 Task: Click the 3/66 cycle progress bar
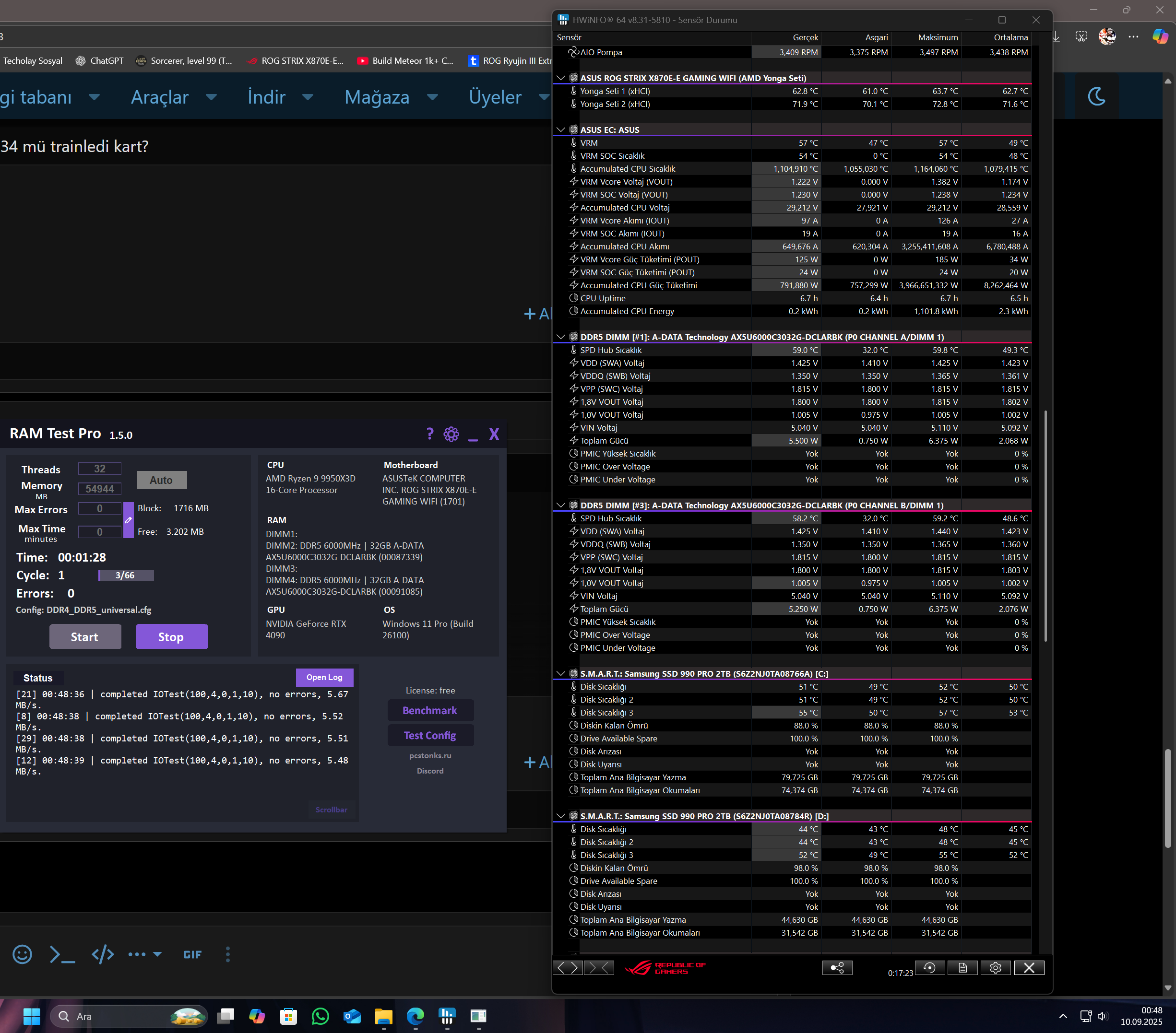point(126,575)
